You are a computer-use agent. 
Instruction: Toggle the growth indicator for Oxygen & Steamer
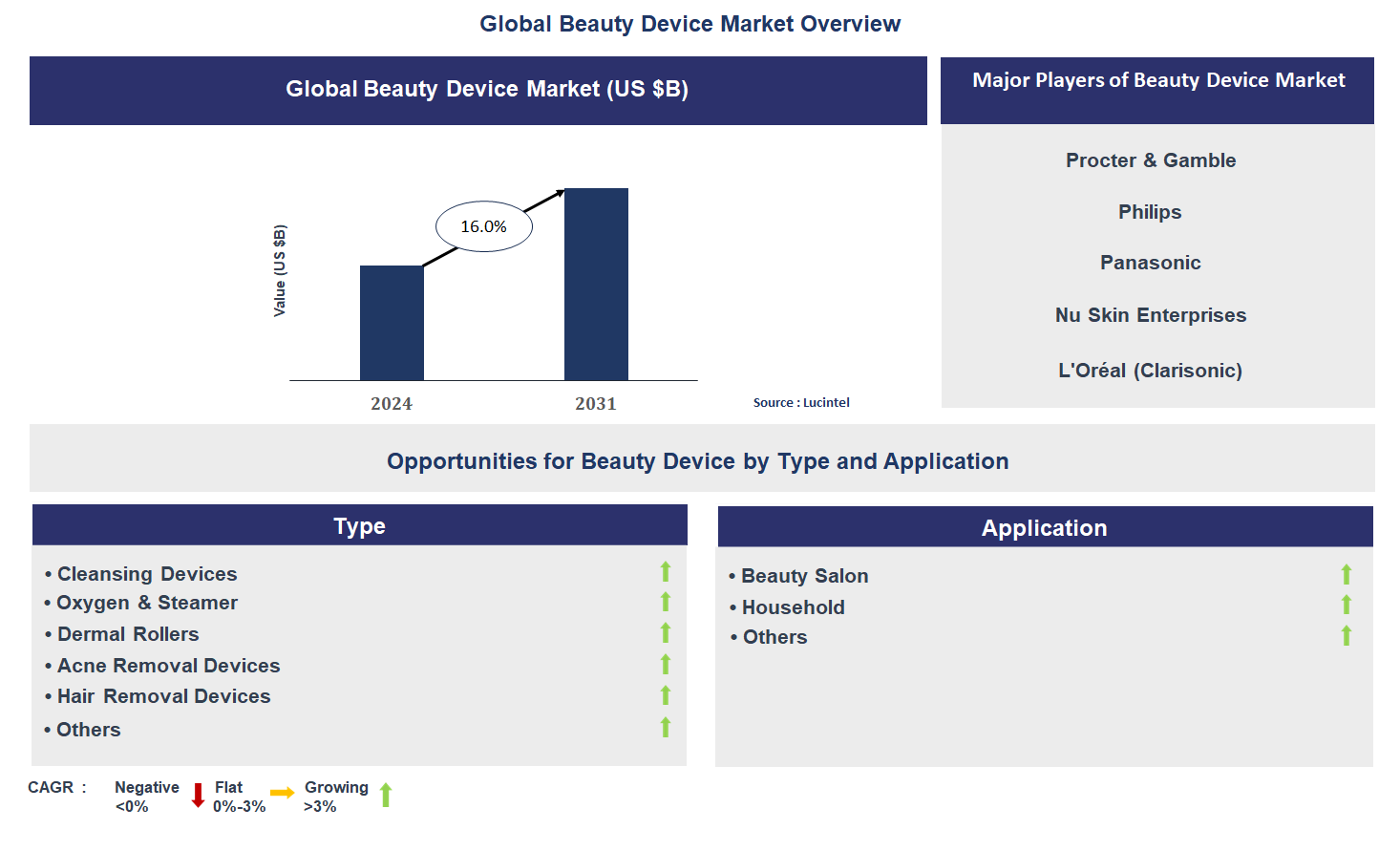pyautogui.click(x=665, y=603)
